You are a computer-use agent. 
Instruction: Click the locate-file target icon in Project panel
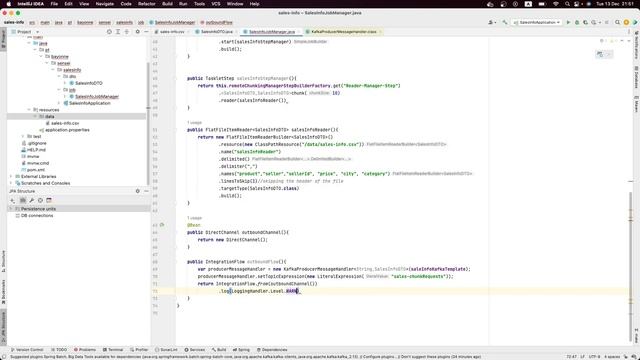pos(109,31)
